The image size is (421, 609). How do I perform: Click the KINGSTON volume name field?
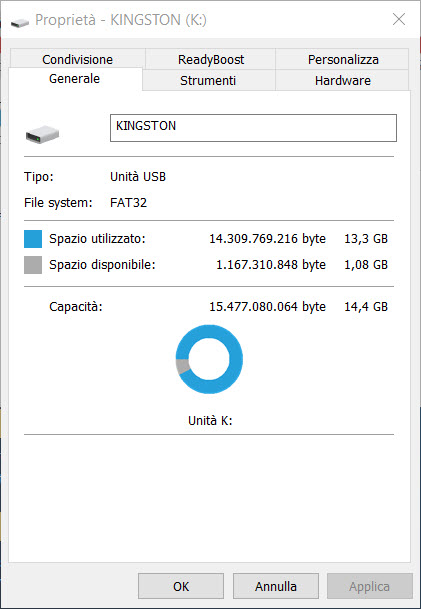253,128
